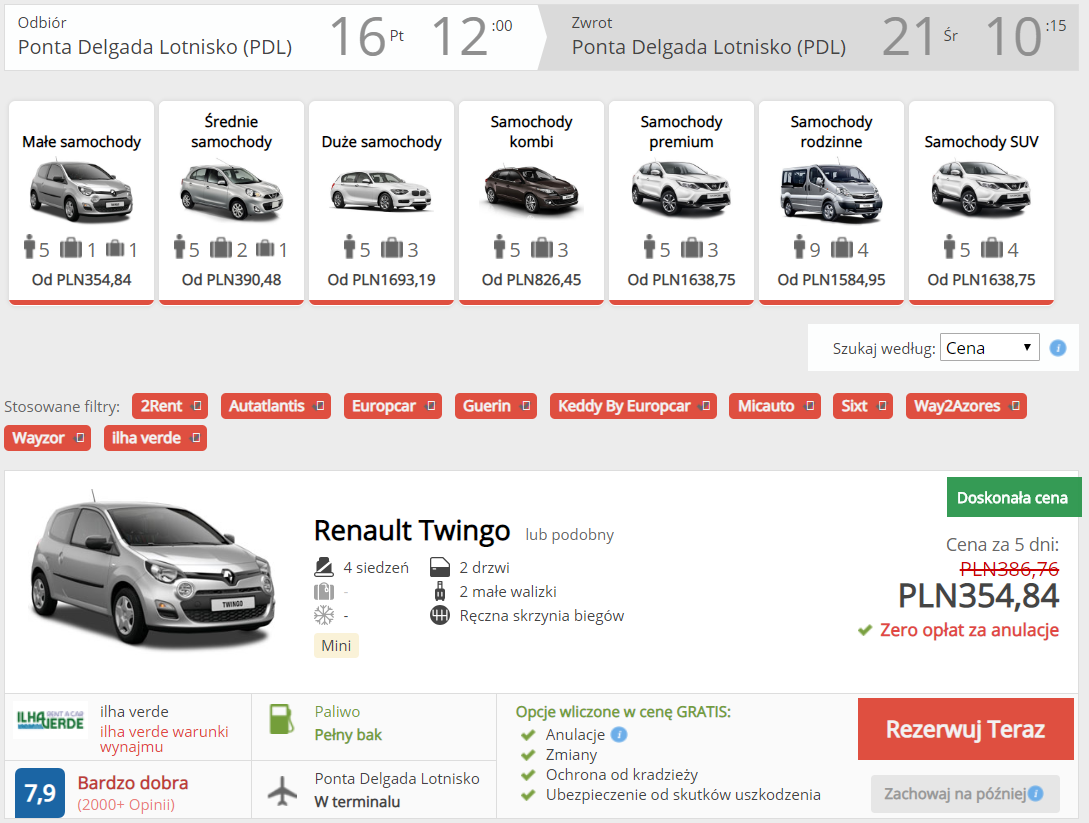Screen dimensions: 1089x823
Task: Click the Renault Twingo car image
Action: [x=153, y=571]
